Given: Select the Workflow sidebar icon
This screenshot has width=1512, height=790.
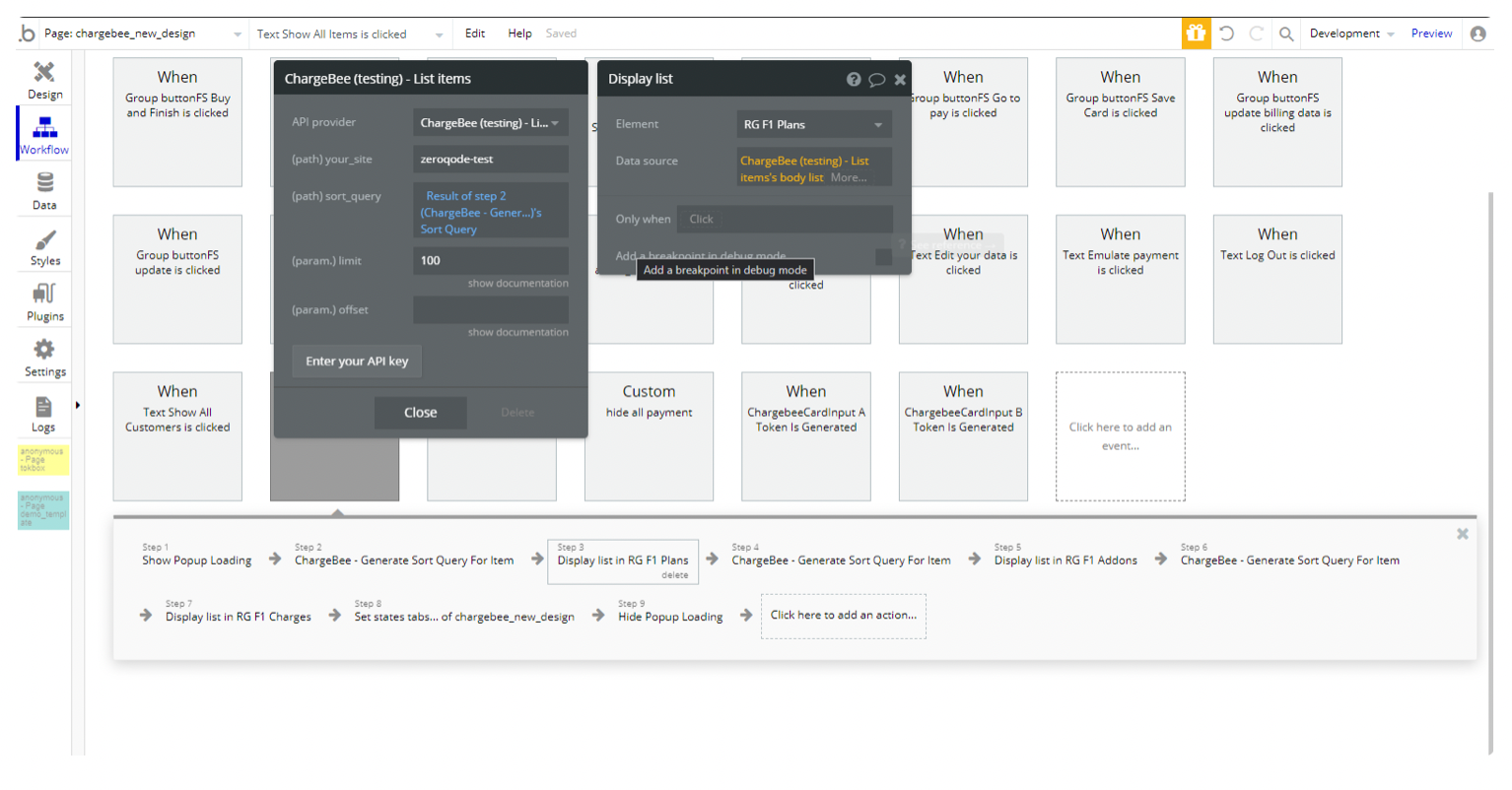Looking at the screenshot, I should (44, 135).
